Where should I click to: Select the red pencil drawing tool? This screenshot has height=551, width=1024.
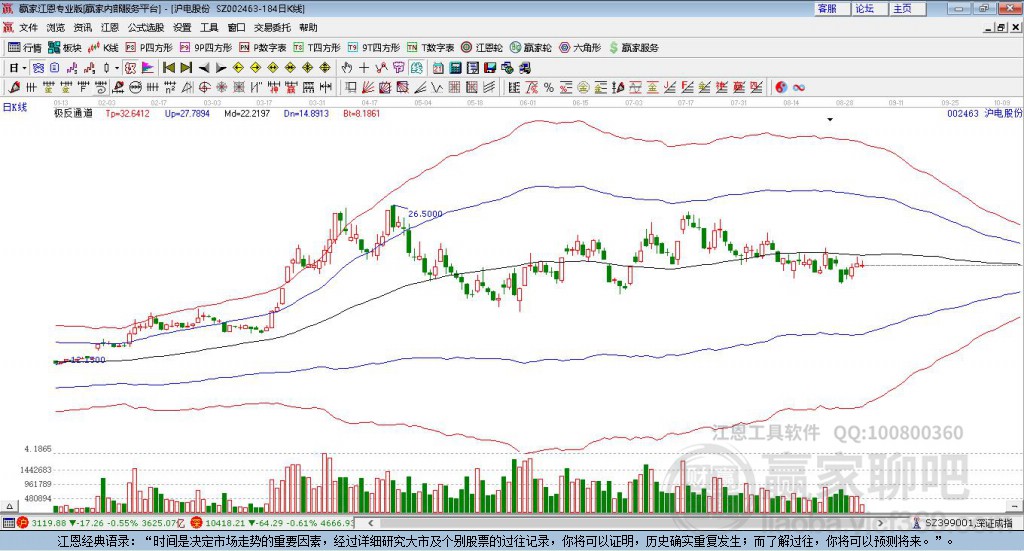tap(14, 87)
